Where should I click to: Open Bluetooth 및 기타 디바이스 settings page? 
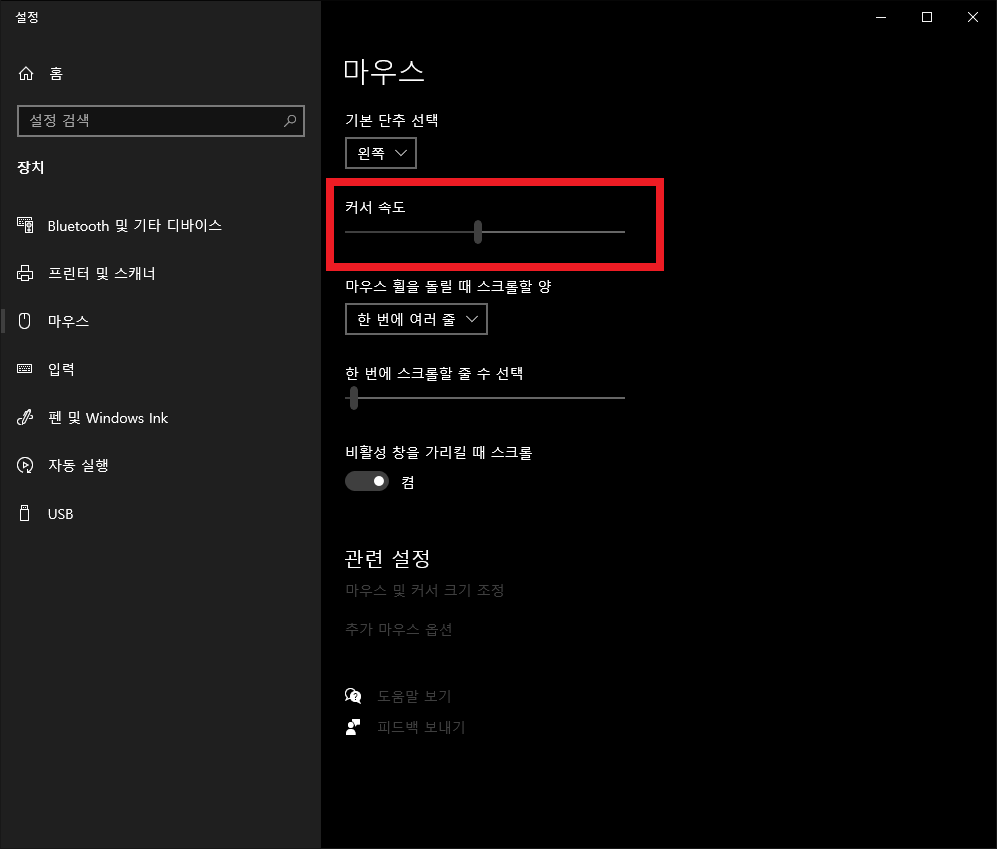(135, 226)
